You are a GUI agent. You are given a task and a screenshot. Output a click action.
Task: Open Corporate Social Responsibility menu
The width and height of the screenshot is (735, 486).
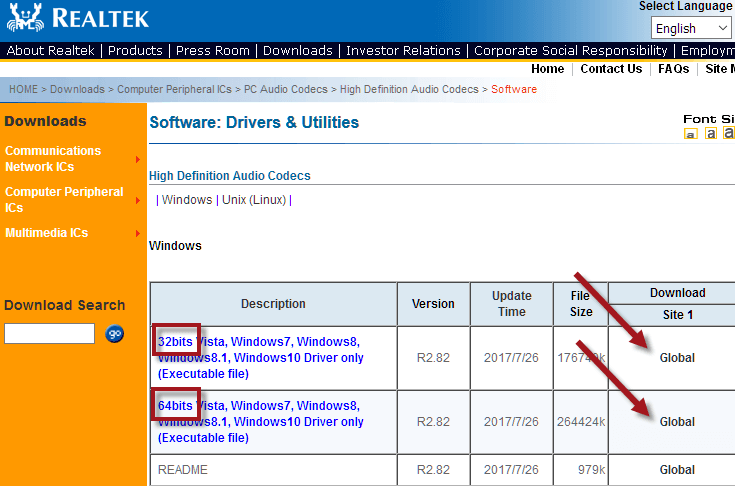coord(570,51)
